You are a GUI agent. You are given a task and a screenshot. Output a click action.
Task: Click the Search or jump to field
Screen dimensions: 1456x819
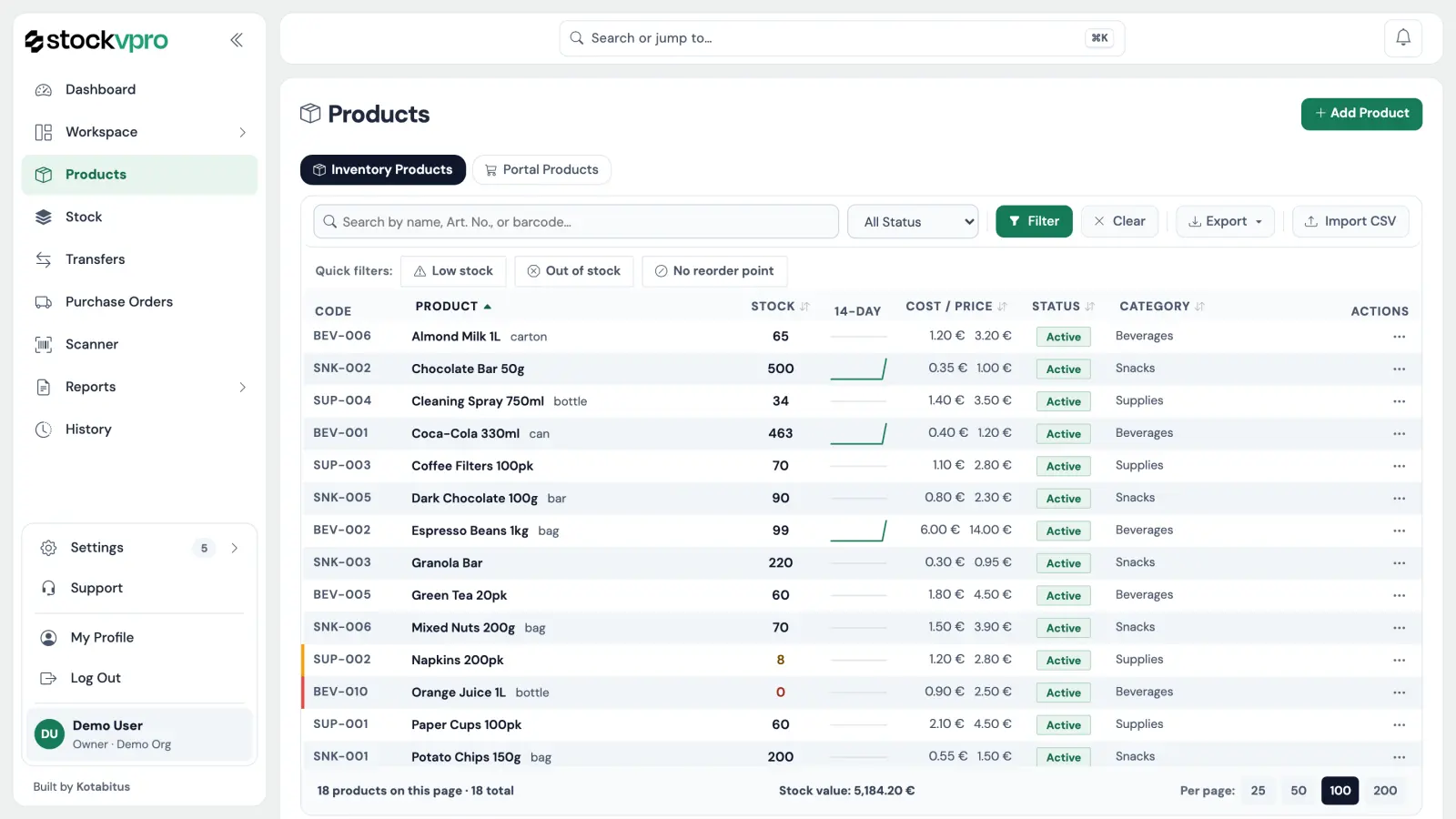(x=842, y=38)
